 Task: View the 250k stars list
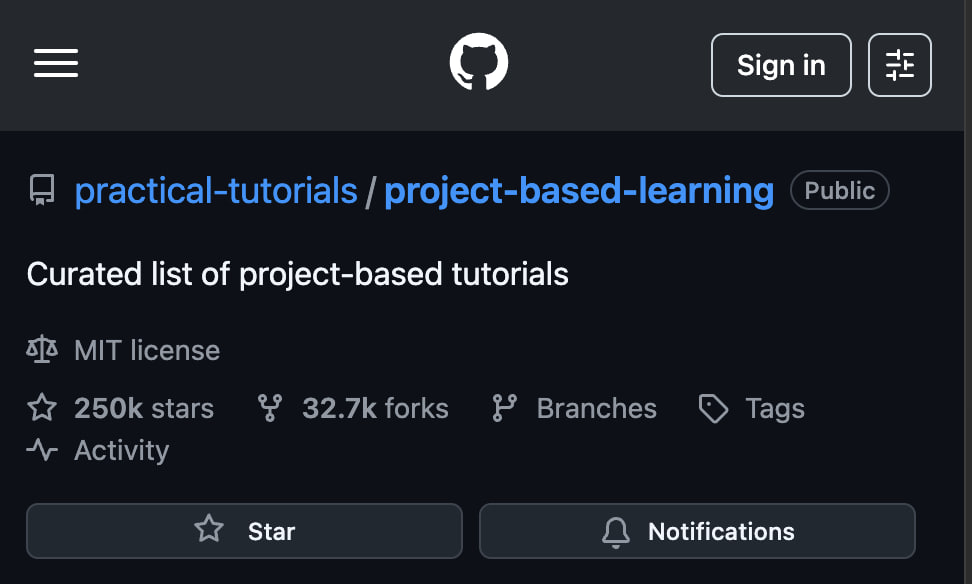(x=143, y=408)
